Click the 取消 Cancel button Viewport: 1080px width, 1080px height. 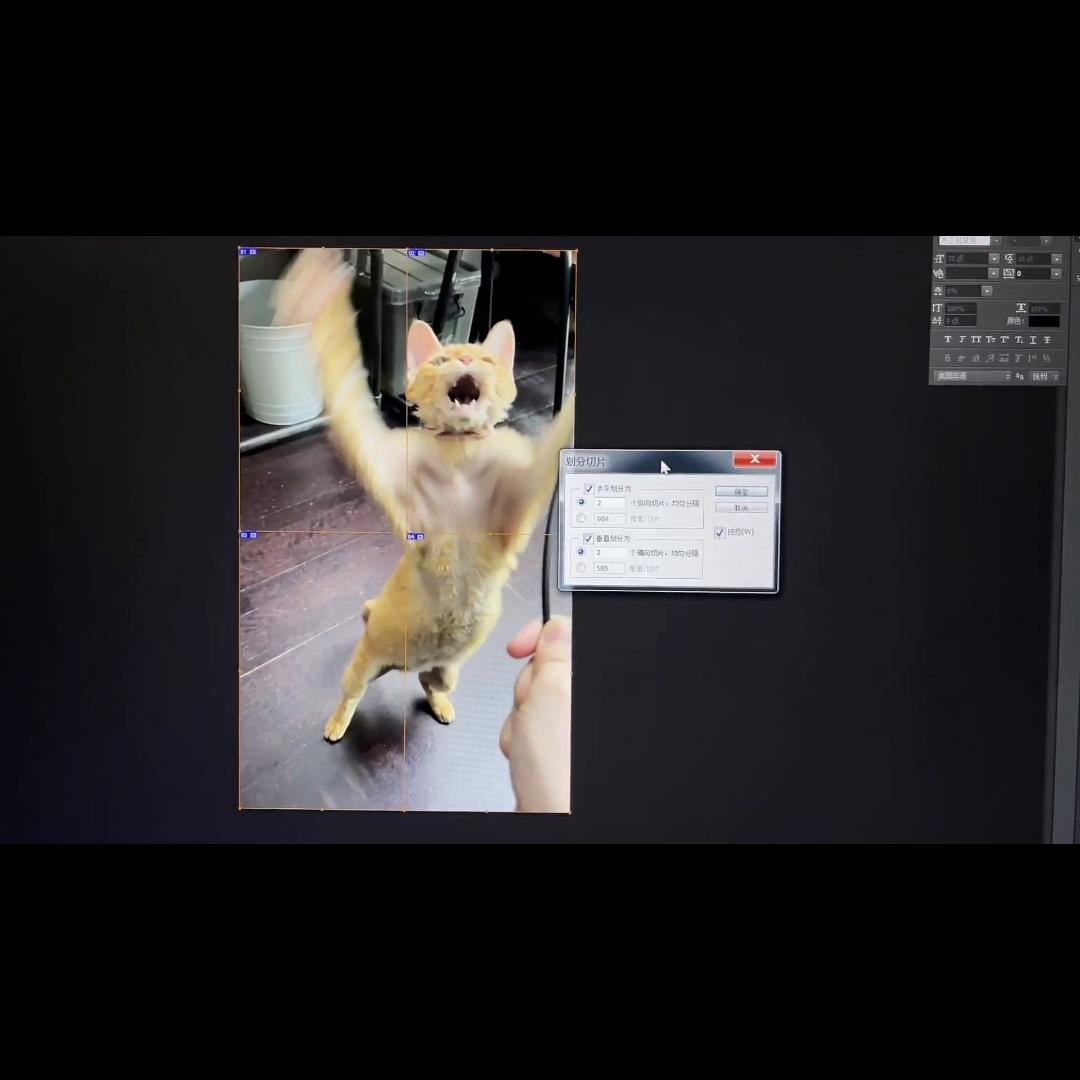tap(741, 508)
